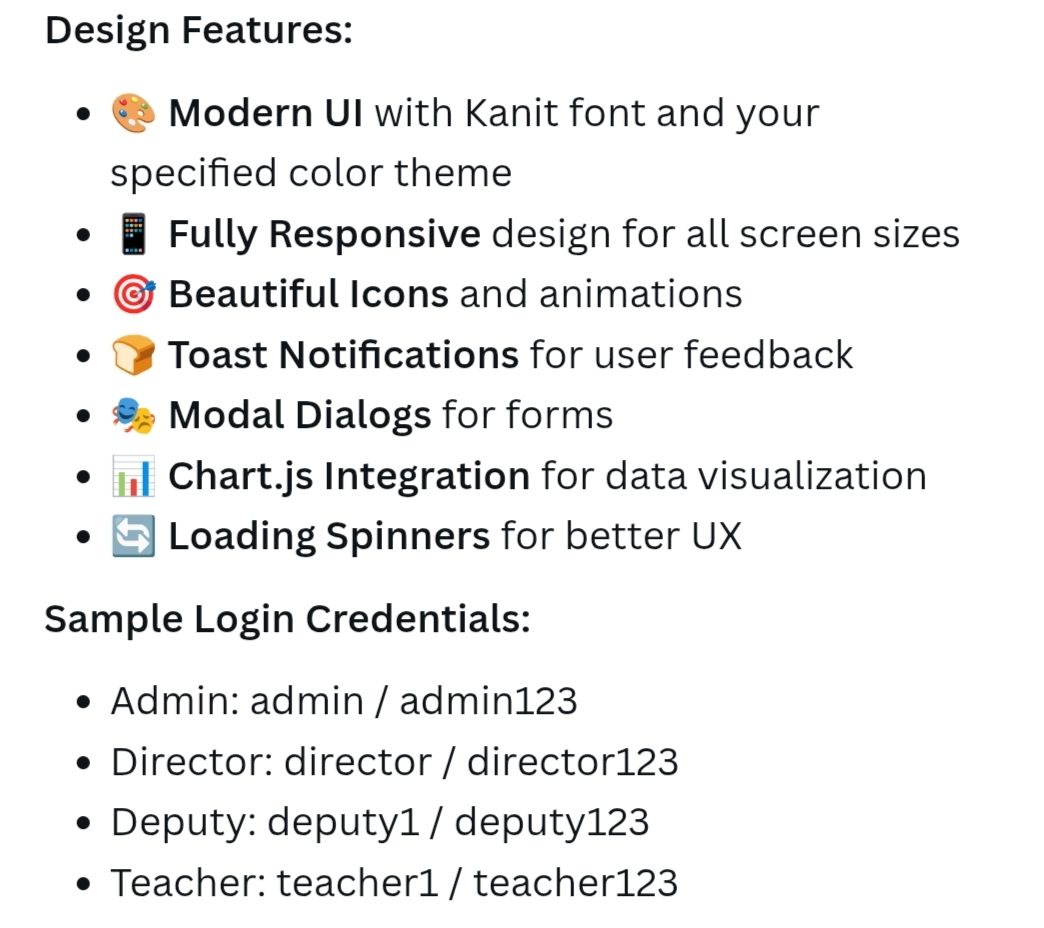Click the bread toast emoji icon

[133, 355]
